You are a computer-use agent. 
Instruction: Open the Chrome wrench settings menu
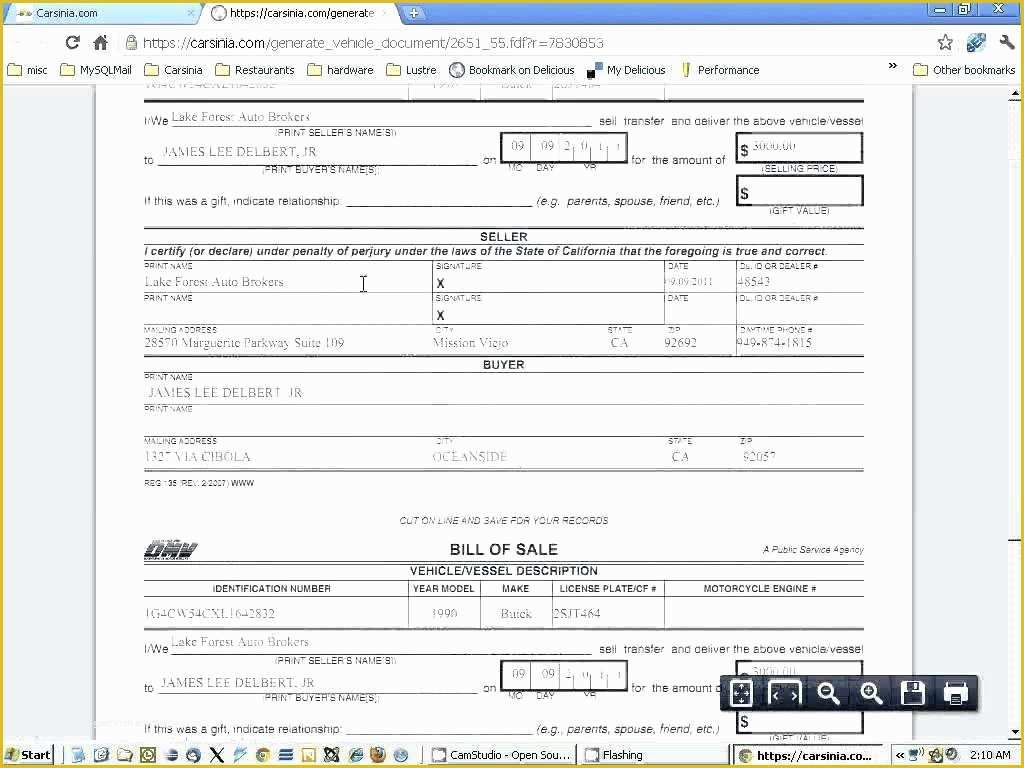pos(1006,43)
